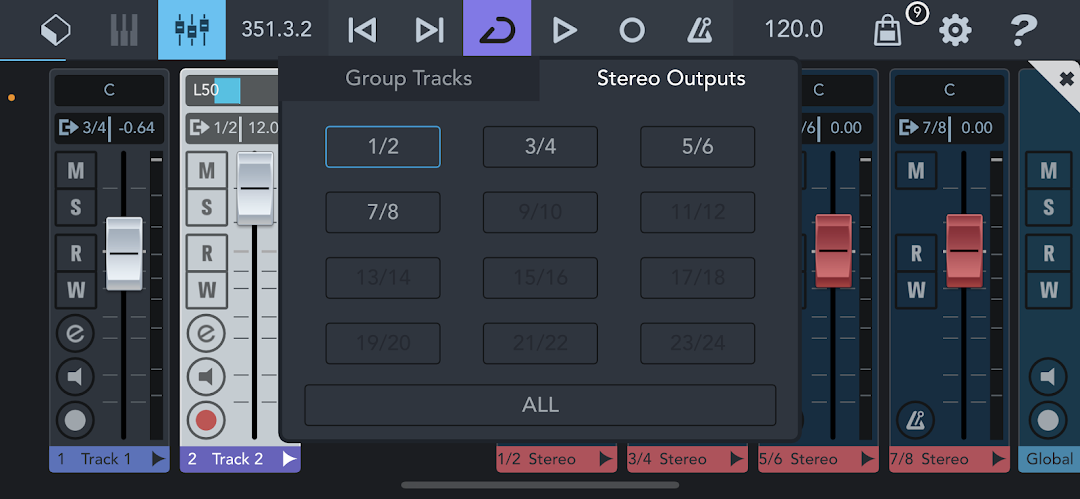Expand the 7/8 Stereo channel arrow
The image size is (1080, 499).
[x=998, y=459]
